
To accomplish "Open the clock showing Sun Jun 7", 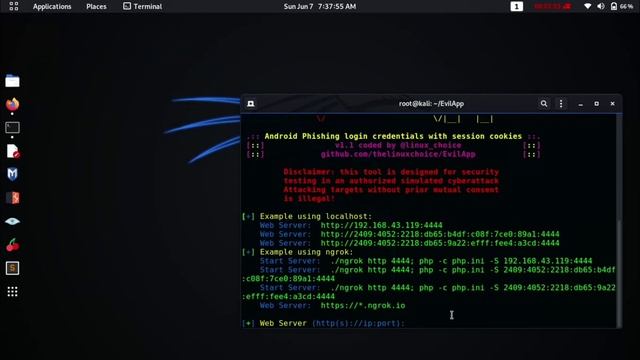I will coord(320,7).
